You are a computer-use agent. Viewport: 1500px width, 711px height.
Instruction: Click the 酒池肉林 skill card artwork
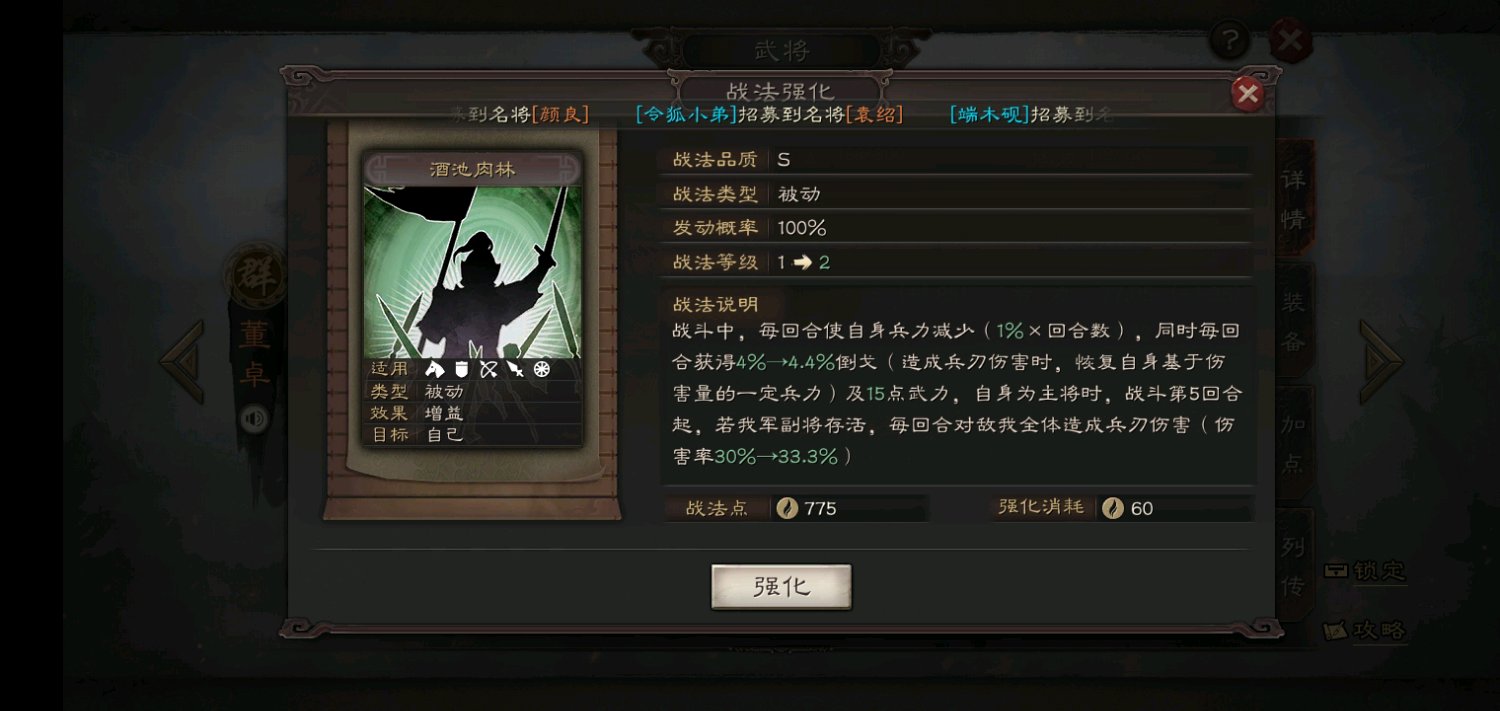[472, 272]
